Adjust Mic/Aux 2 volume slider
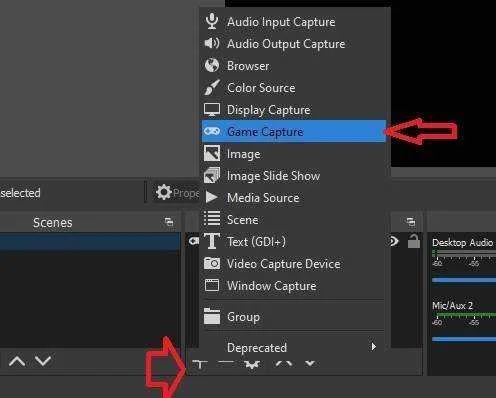This screenshot has width=496, height=398. coord(464,339)
